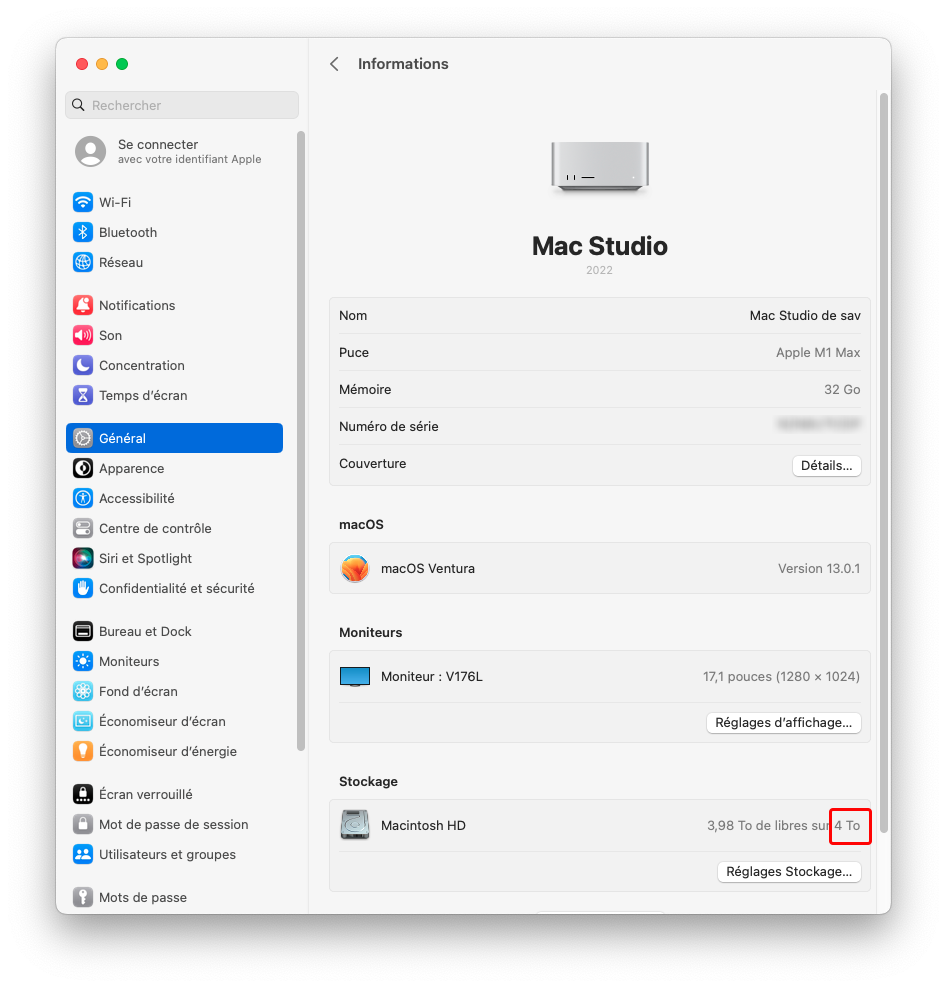Click the name value Mac Studio de sav
947x988 pixels.
coord(805,316)
